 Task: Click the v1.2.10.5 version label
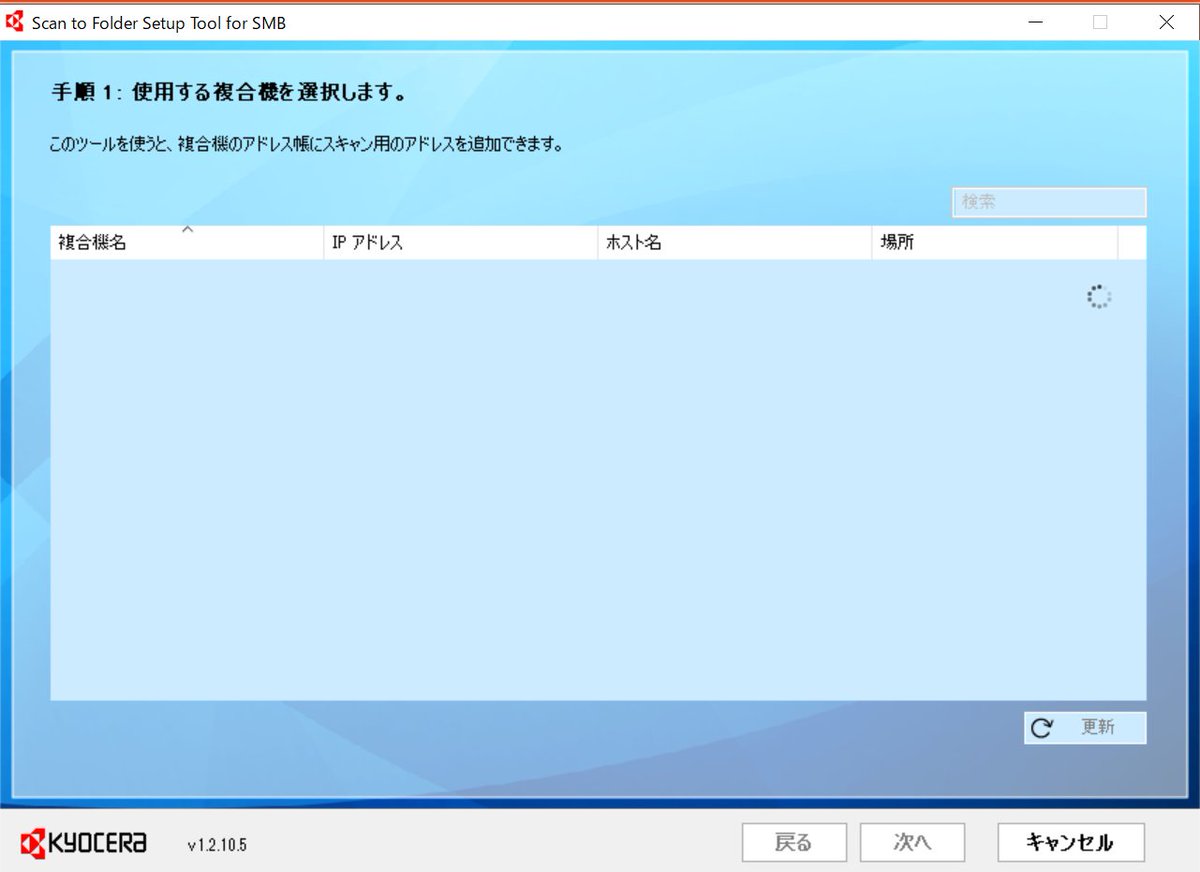tap(217, 845)
